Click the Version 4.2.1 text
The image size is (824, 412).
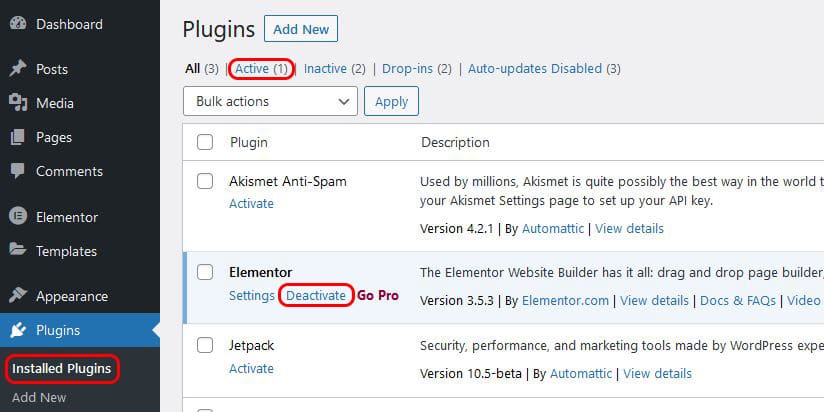coord(457,229)
